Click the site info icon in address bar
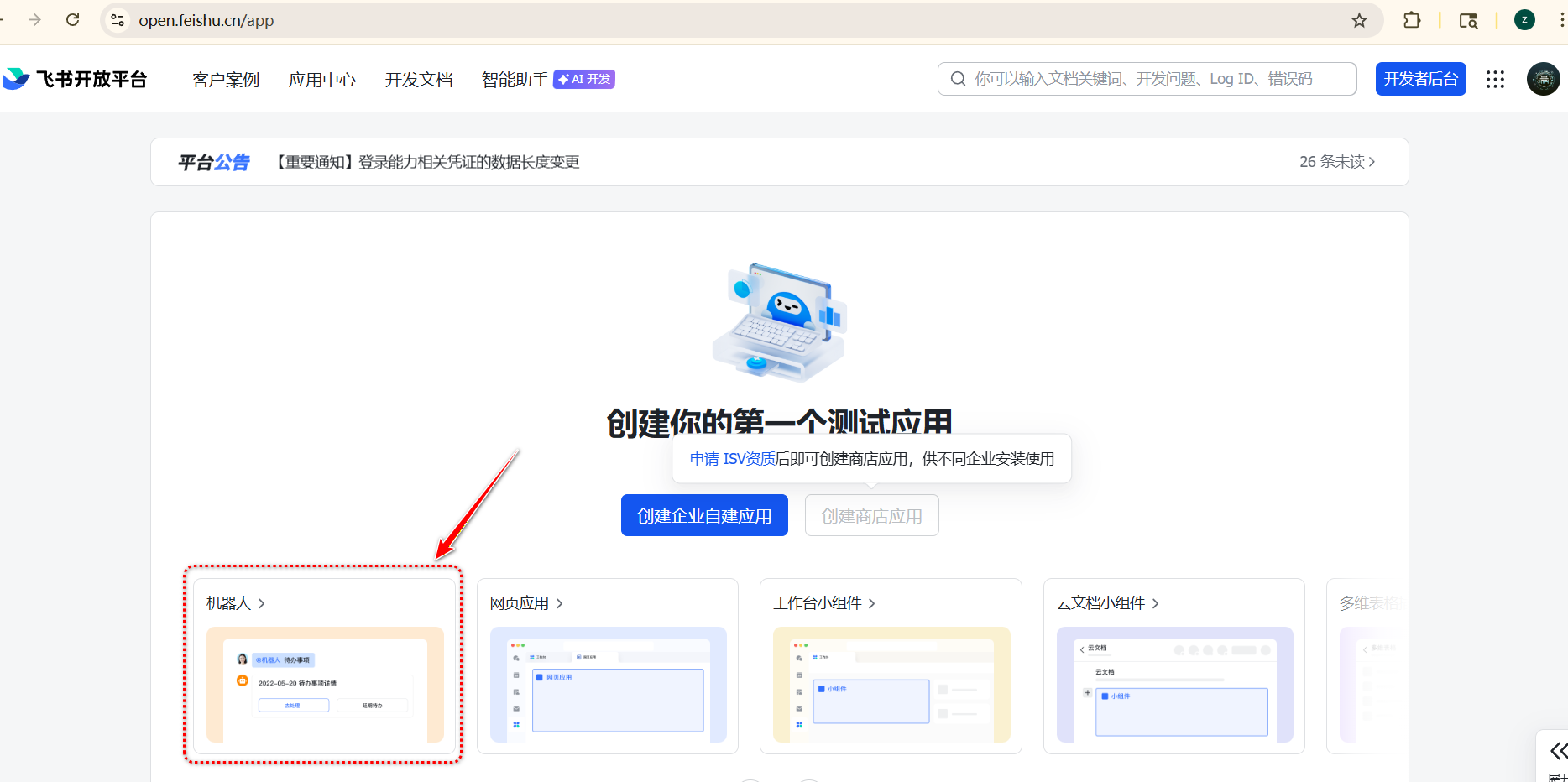The image size is (1568, 782). [x=118, y=20]
